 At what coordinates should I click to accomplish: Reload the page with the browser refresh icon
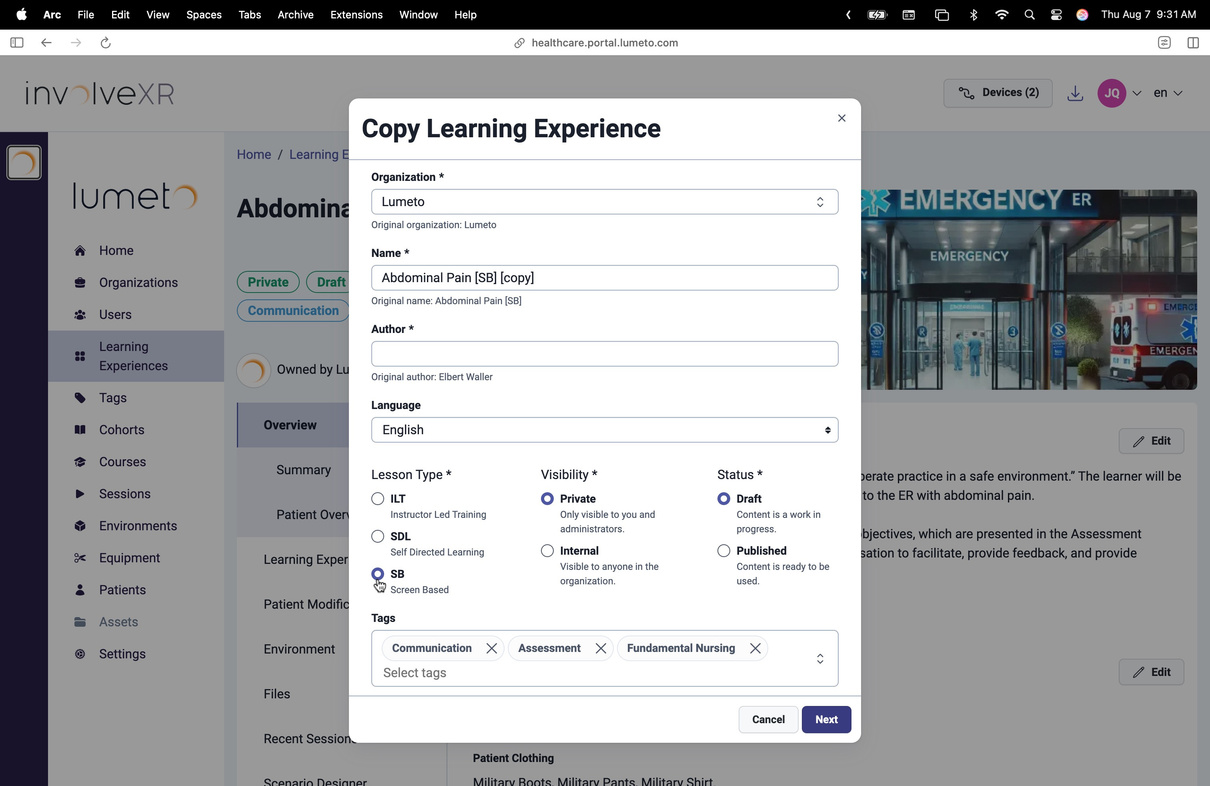tap(105, 43)
